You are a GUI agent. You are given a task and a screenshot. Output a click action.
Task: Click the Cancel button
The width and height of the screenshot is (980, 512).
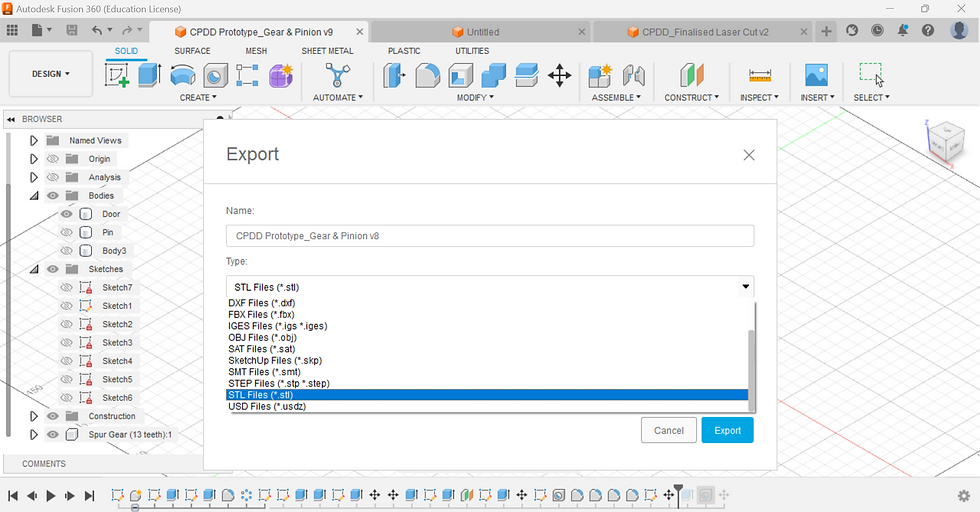click(x=669, y=430)
